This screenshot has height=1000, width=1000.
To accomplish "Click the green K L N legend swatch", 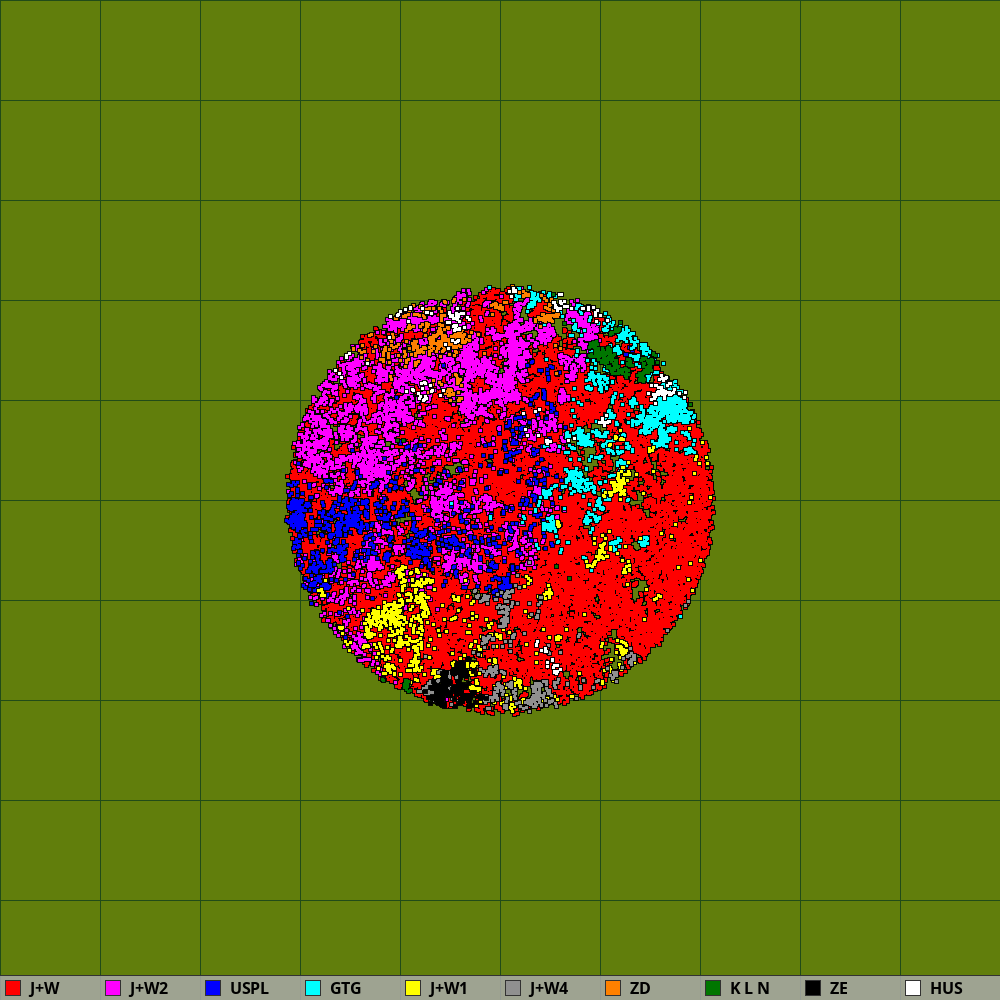I will click(713, 988).
